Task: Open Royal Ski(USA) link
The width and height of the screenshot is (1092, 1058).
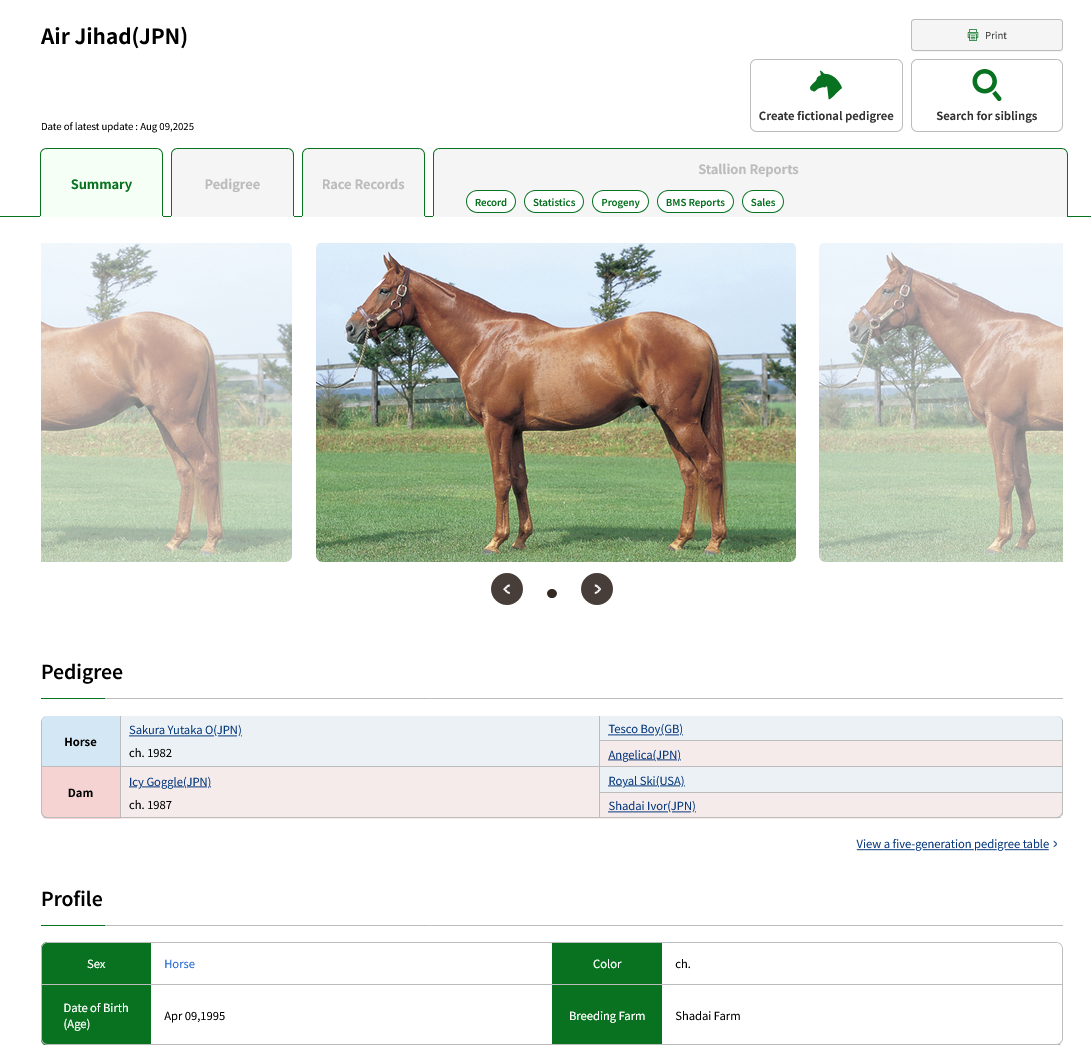Action: 646,780
